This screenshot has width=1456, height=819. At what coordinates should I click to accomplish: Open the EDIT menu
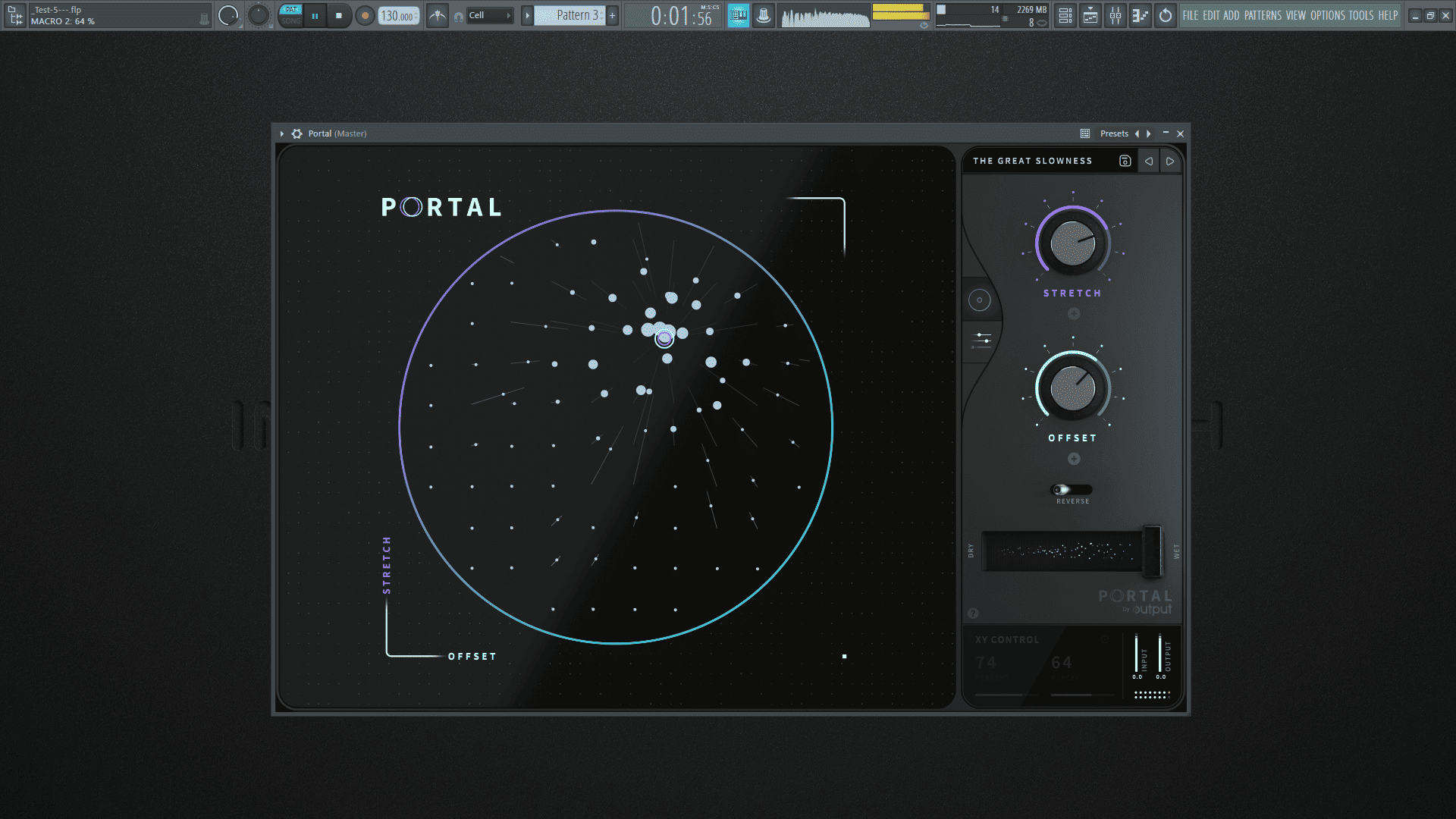coord(1211,15)
